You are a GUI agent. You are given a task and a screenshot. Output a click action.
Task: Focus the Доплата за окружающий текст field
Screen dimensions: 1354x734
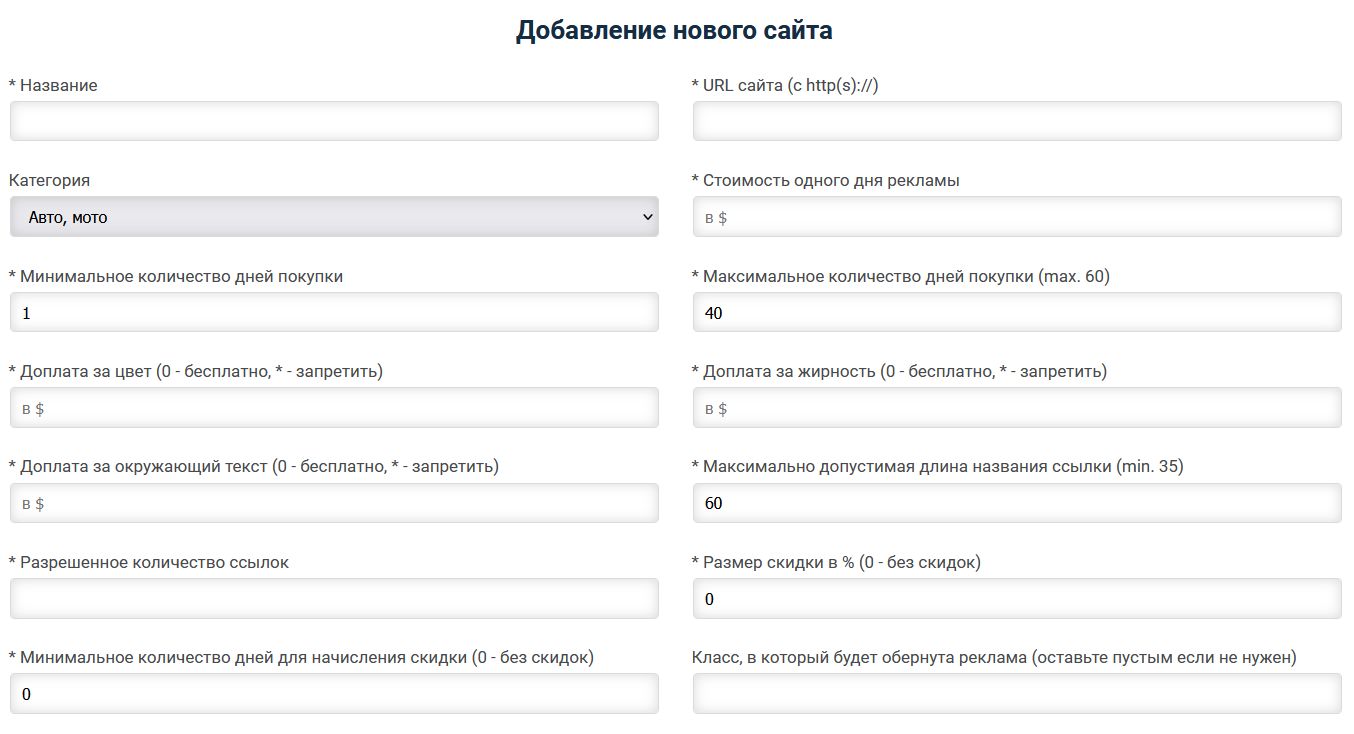[334, 503]
